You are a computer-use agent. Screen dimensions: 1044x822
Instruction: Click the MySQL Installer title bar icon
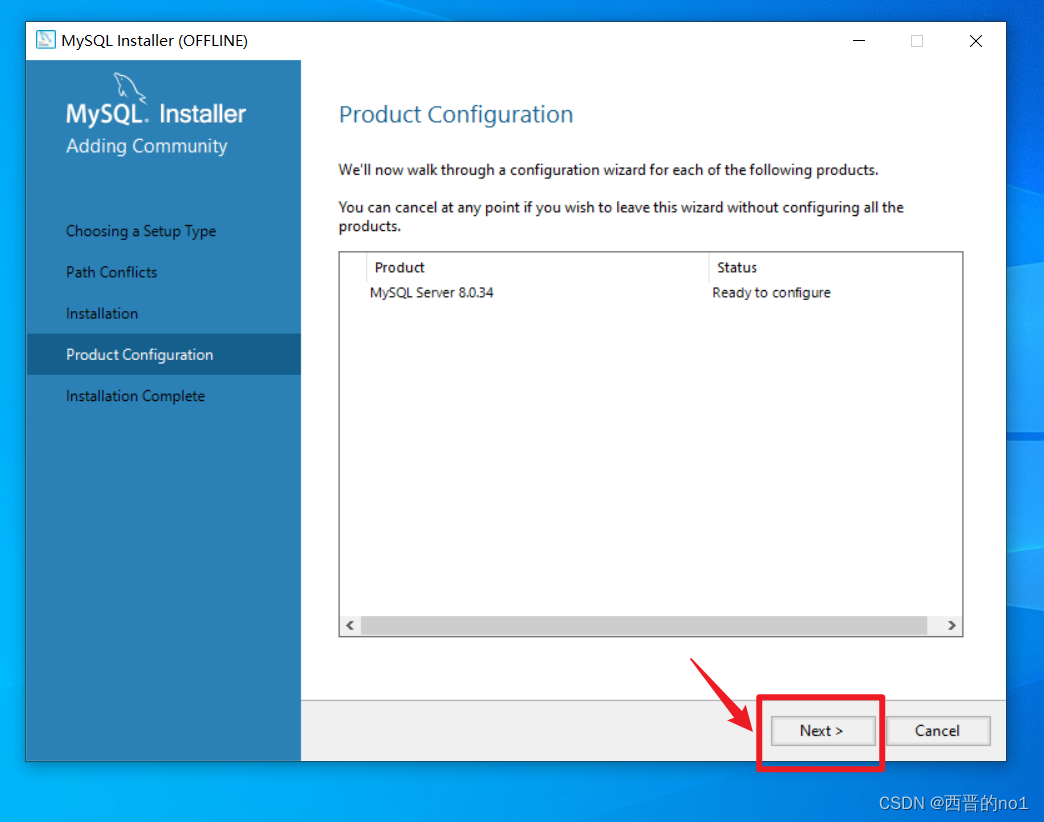pyautogui.click(x=46, y=40)
